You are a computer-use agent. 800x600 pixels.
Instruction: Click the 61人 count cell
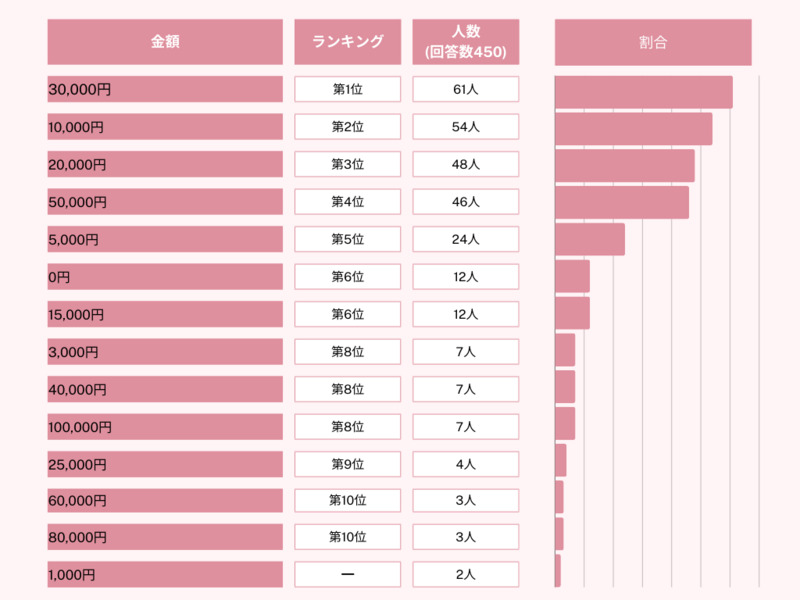point(466,89)
